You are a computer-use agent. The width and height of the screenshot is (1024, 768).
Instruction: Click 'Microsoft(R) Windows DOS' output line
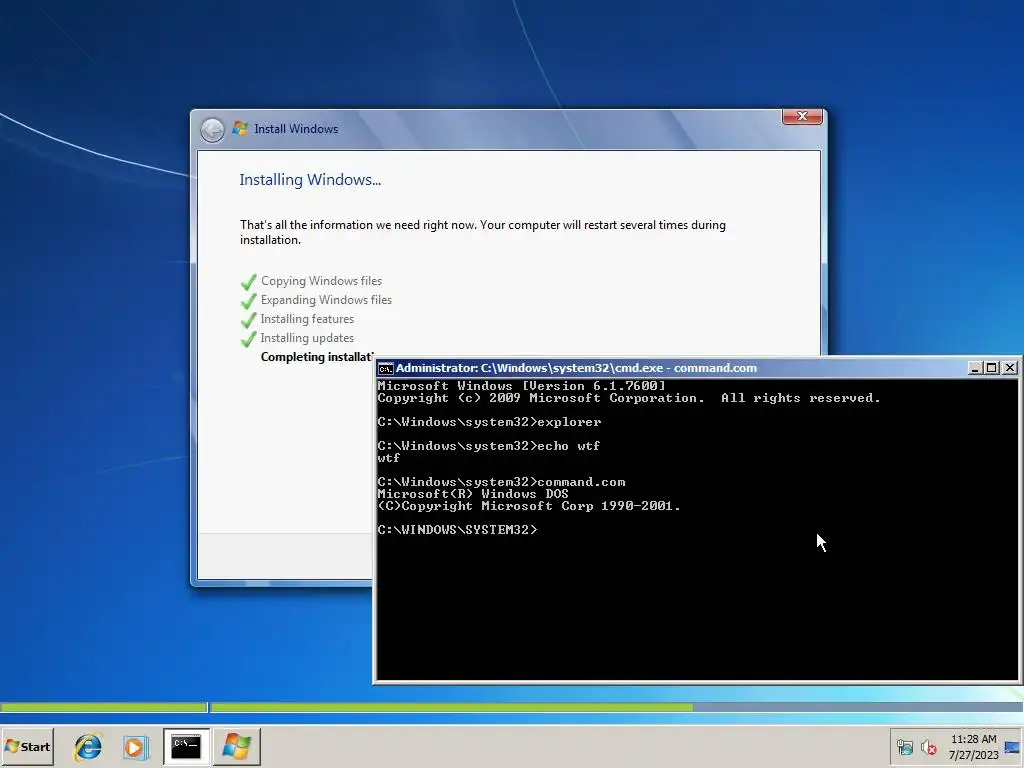473,494
